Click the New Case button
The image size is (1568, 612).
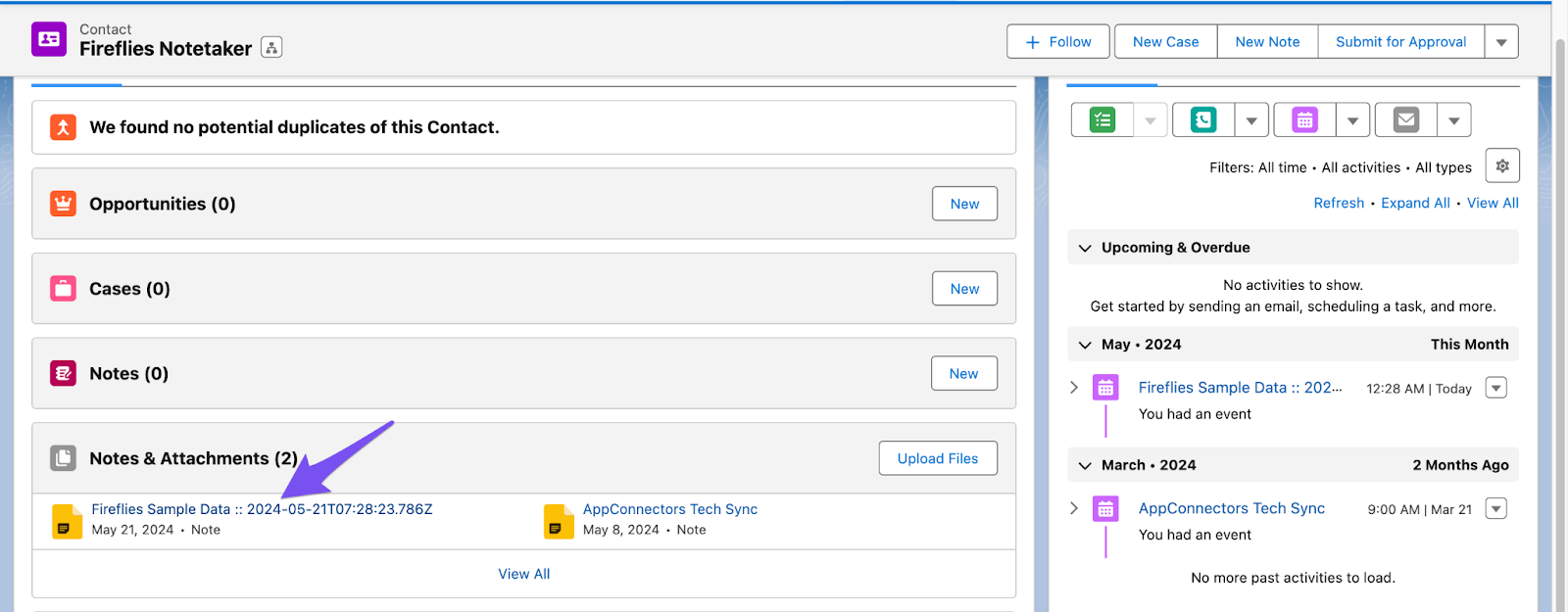1165,42
